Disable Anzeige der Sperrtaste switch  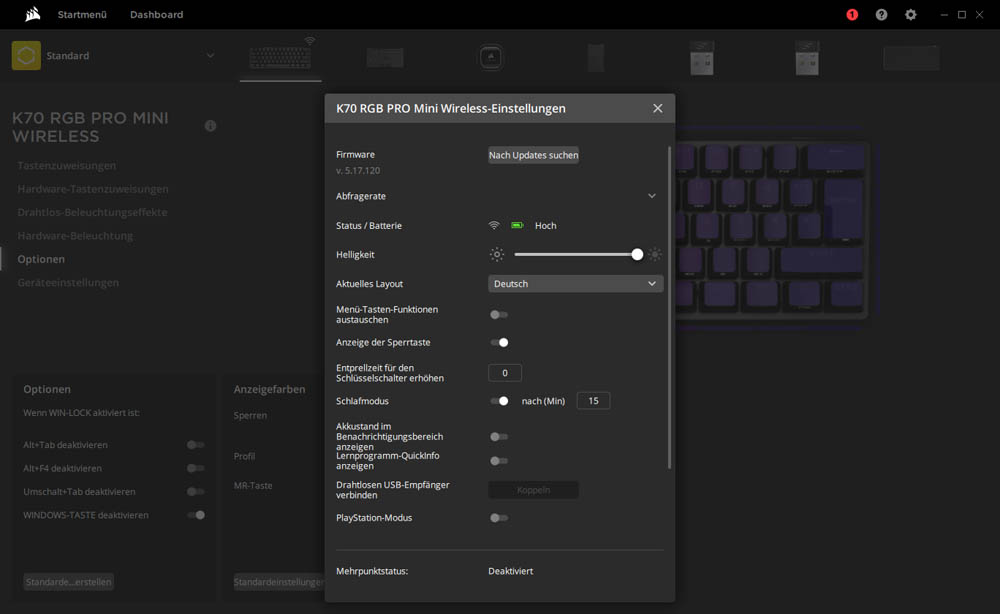[x=499, y=342]
